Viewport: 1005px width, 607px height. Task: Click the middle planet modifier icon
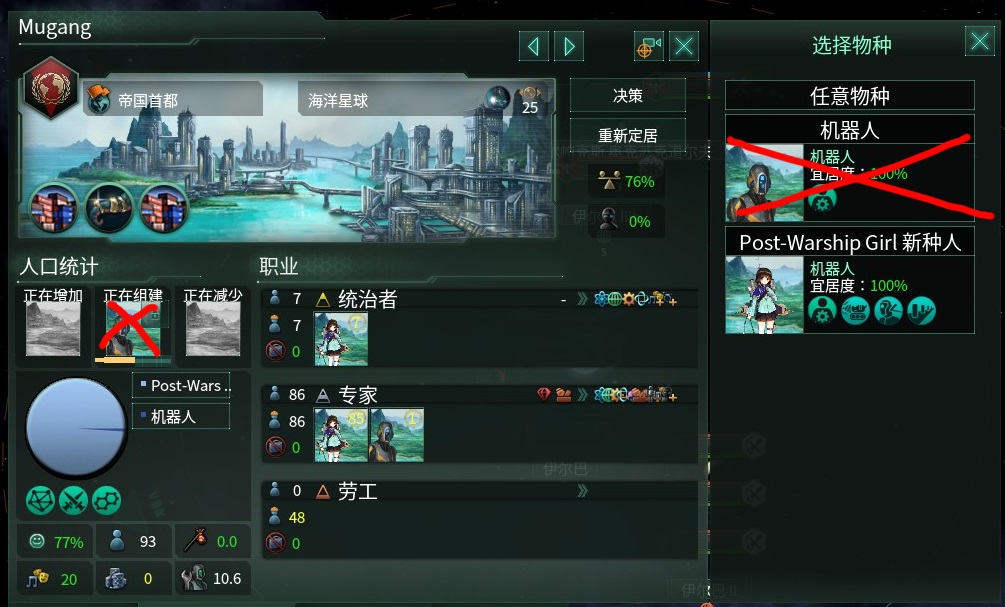tap(108, 208)
